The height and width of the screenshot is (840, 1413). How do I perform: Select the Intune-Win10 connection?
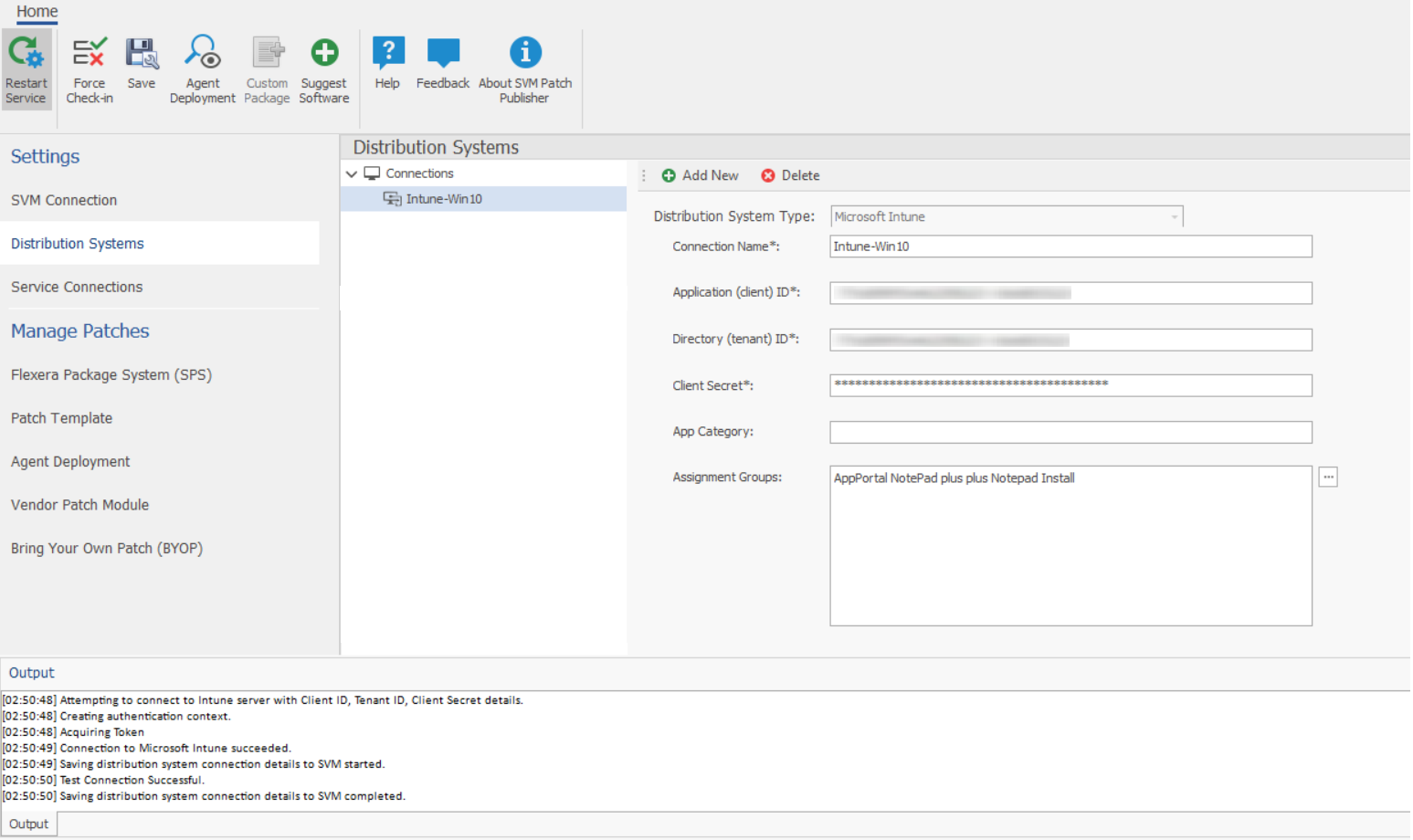tap(484, 199)
